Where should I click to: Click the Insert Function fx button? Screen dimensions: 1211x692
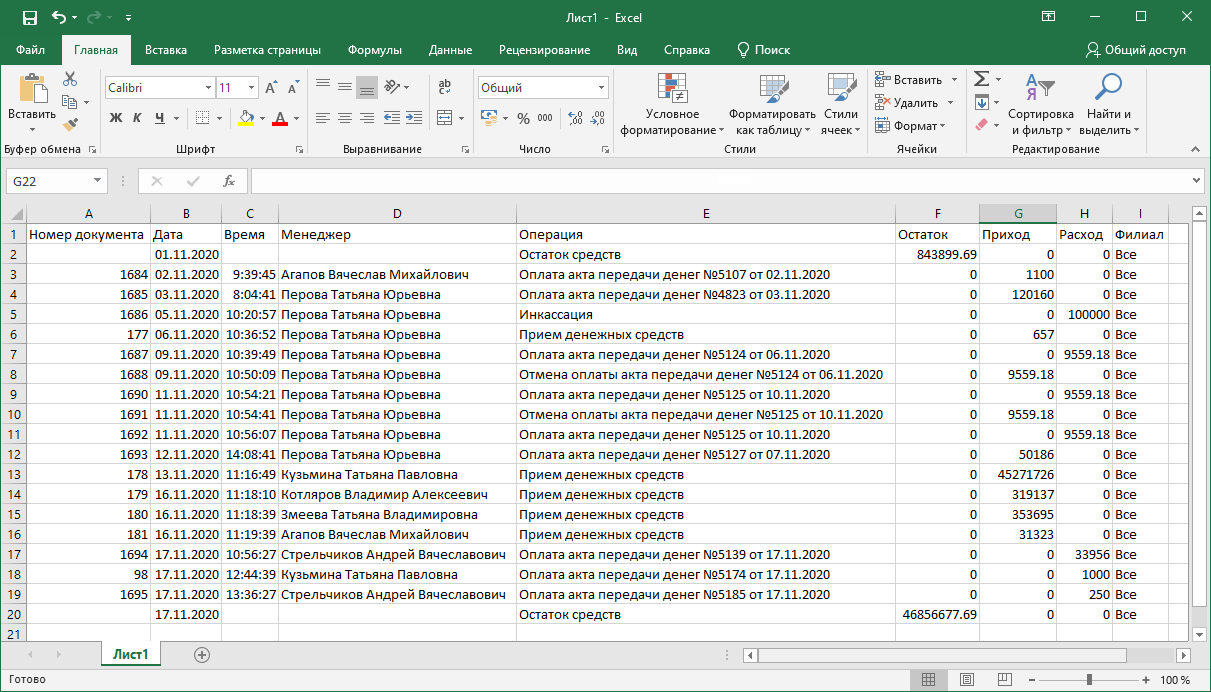[x=229, y=181]
